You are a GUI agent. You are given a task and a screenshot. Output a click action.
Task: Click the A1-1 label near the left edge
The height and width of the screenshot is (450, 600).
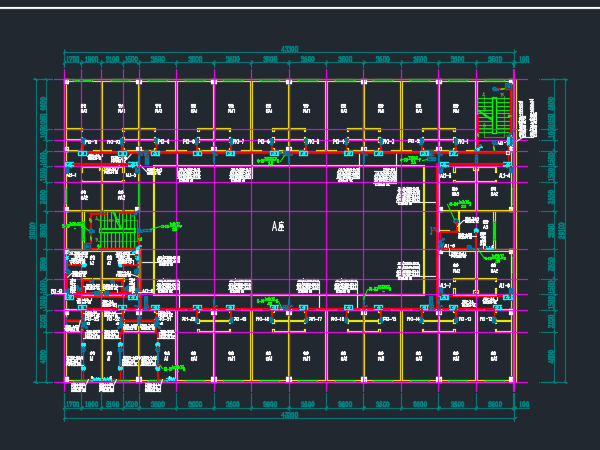tap(72, 175)
